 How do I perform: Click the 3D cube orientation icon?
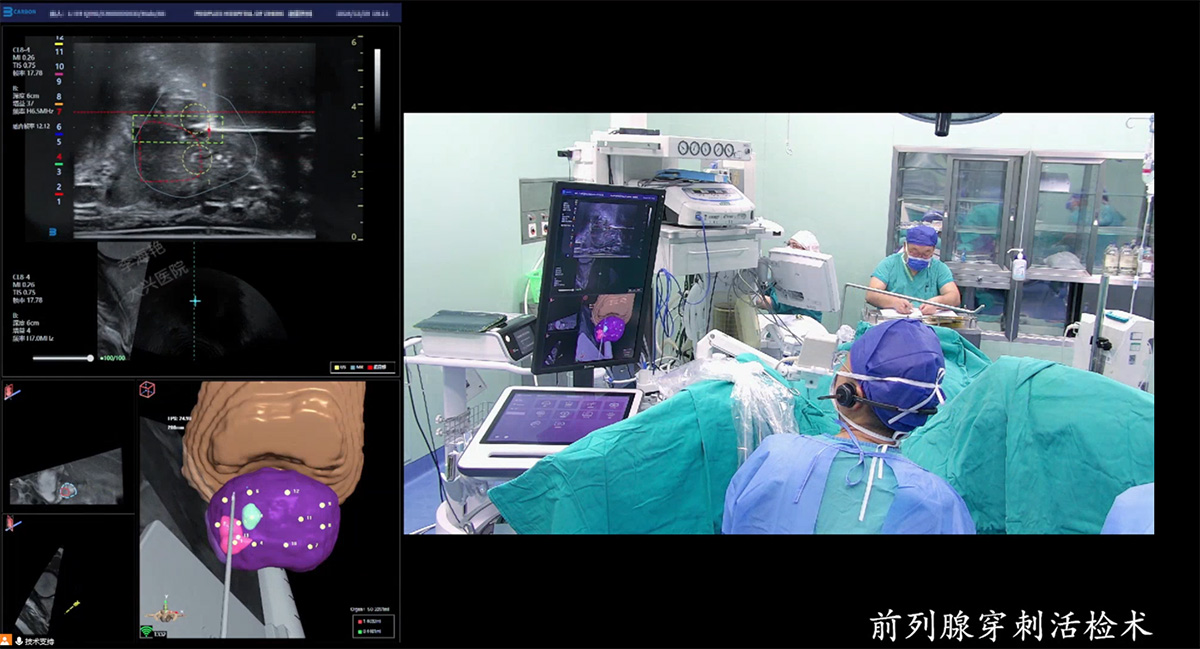pyautogui.click(x=147, y=388)
